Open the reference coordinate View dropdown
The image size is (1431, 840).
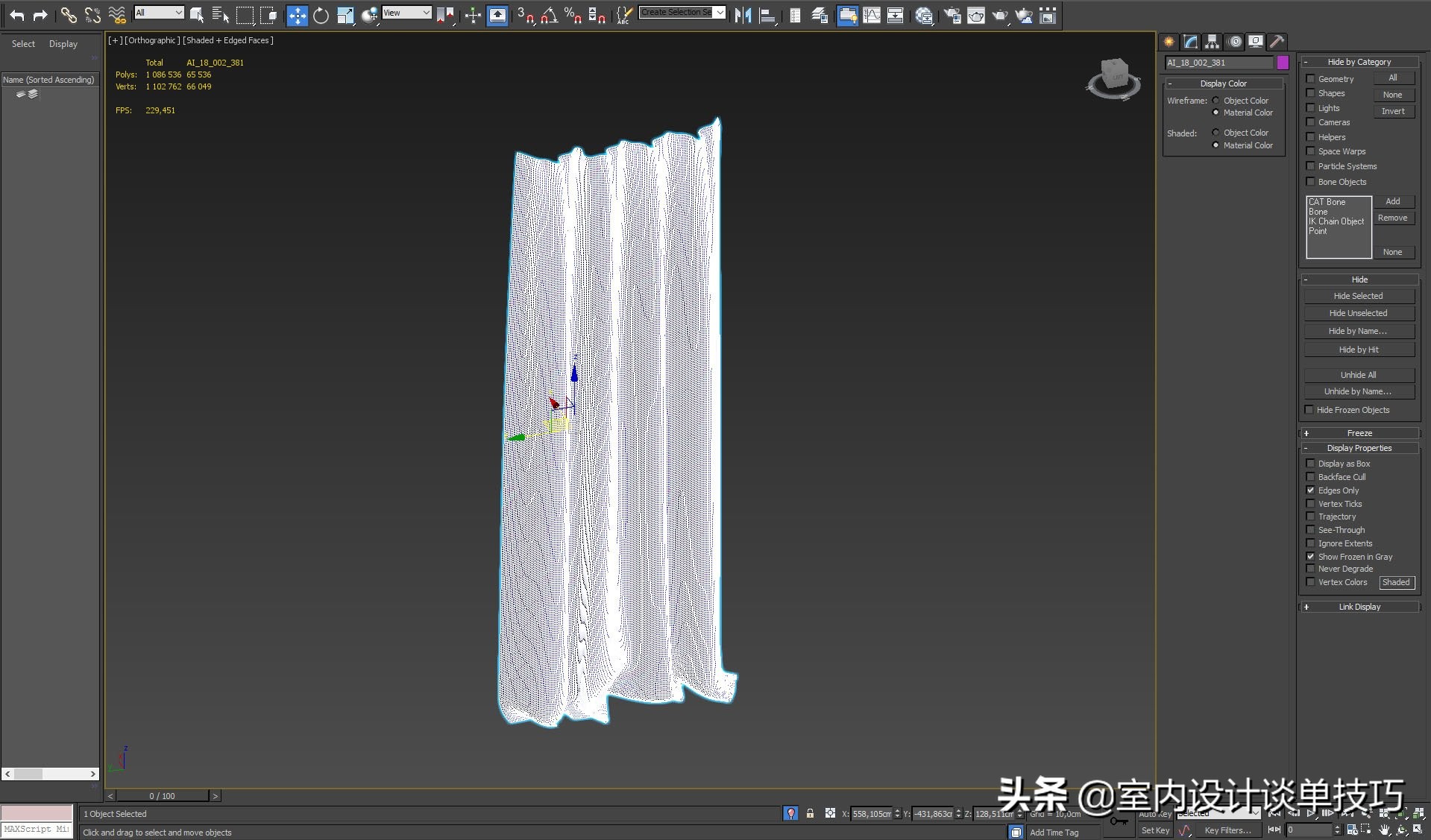coord(406,13)
